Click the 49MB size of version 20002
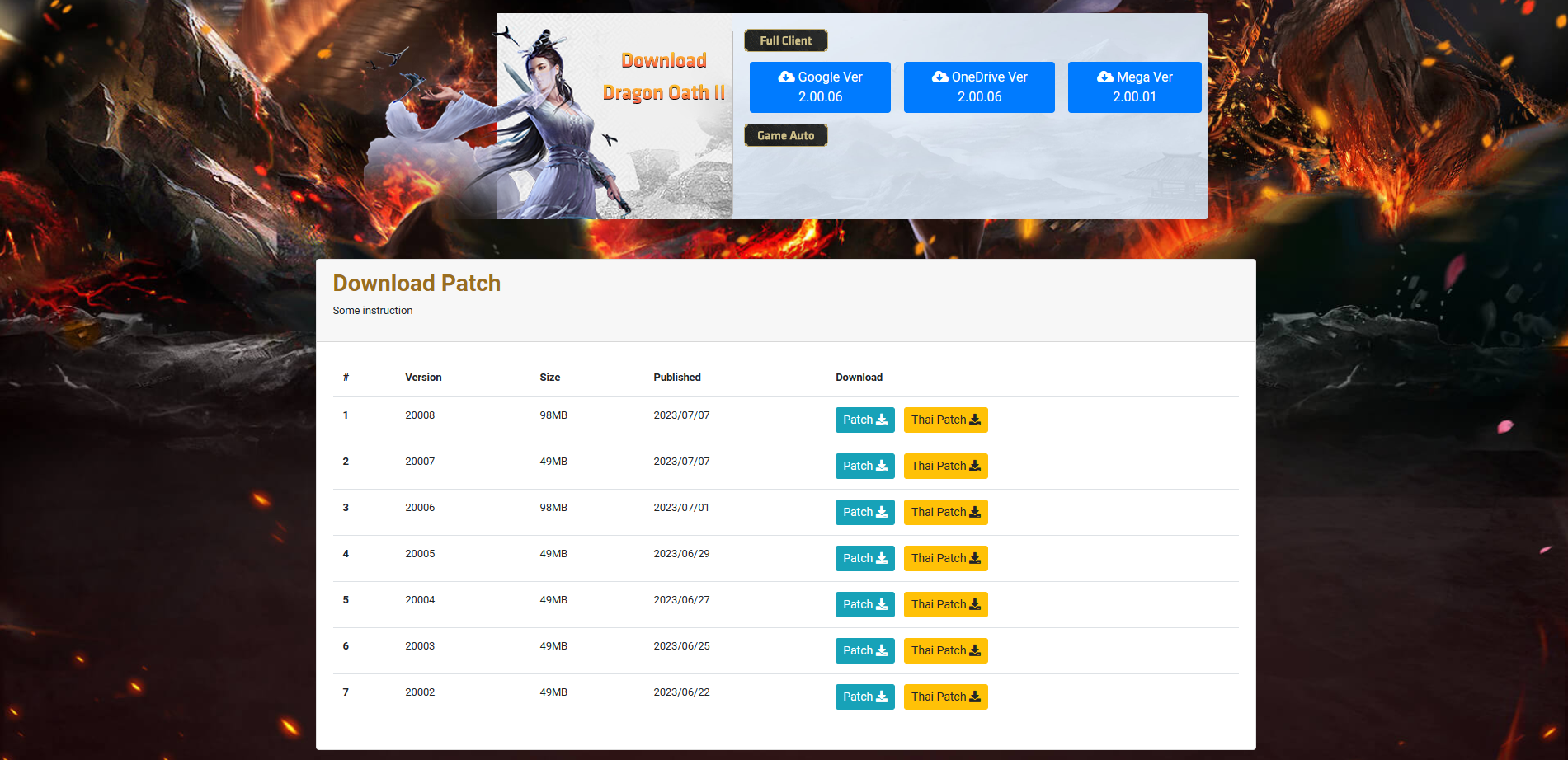 (x=553, y=692)
